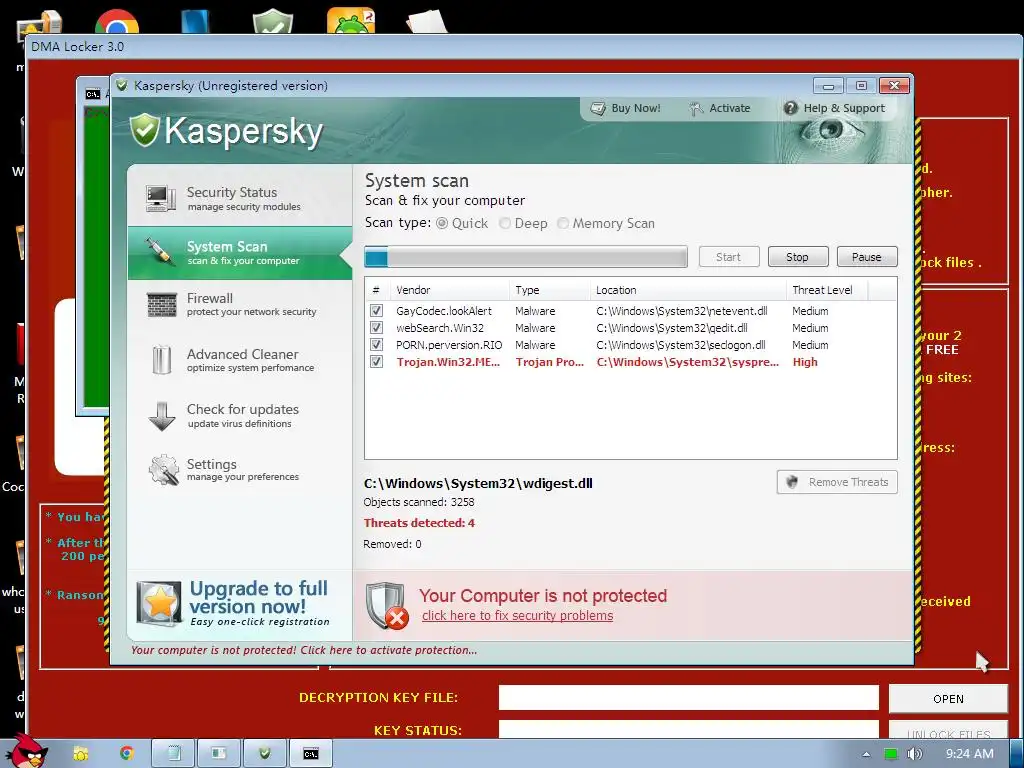Image resolution: width=1024 pixels, height=768 pixels.
Task: Open Angry Birds start button in taskbar
Action: 28,751
